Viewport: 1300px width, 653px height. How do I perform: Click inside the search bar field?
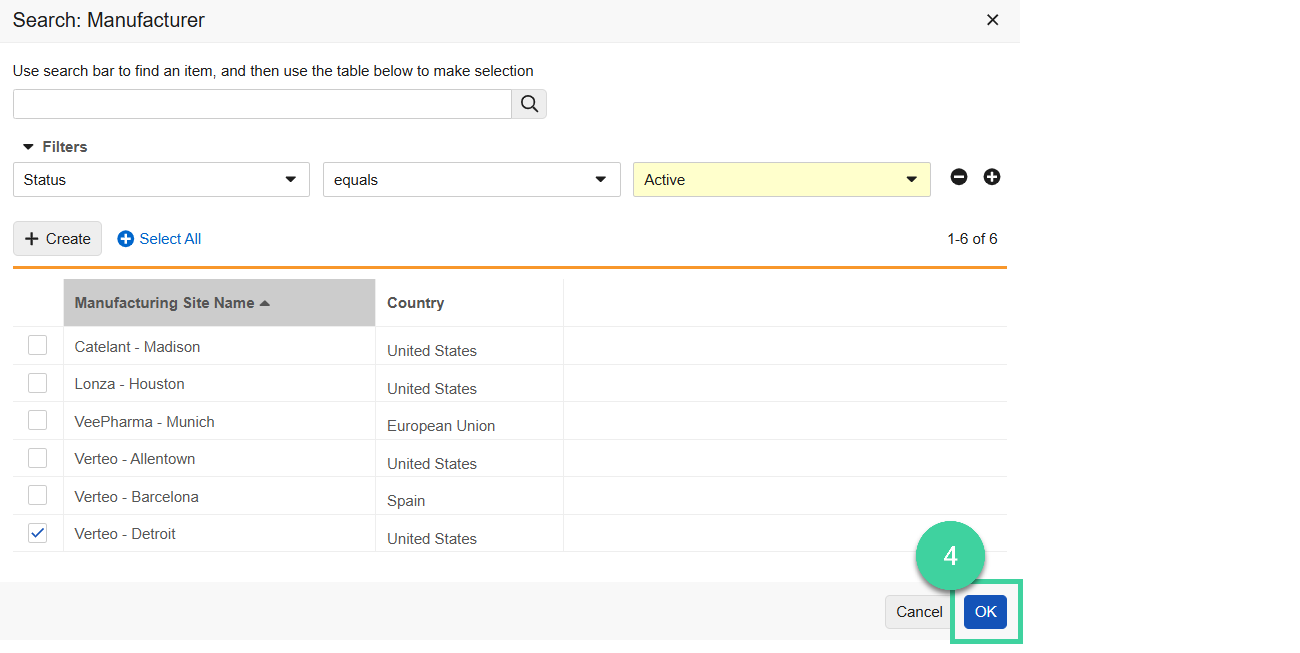[x=262, y=104]
